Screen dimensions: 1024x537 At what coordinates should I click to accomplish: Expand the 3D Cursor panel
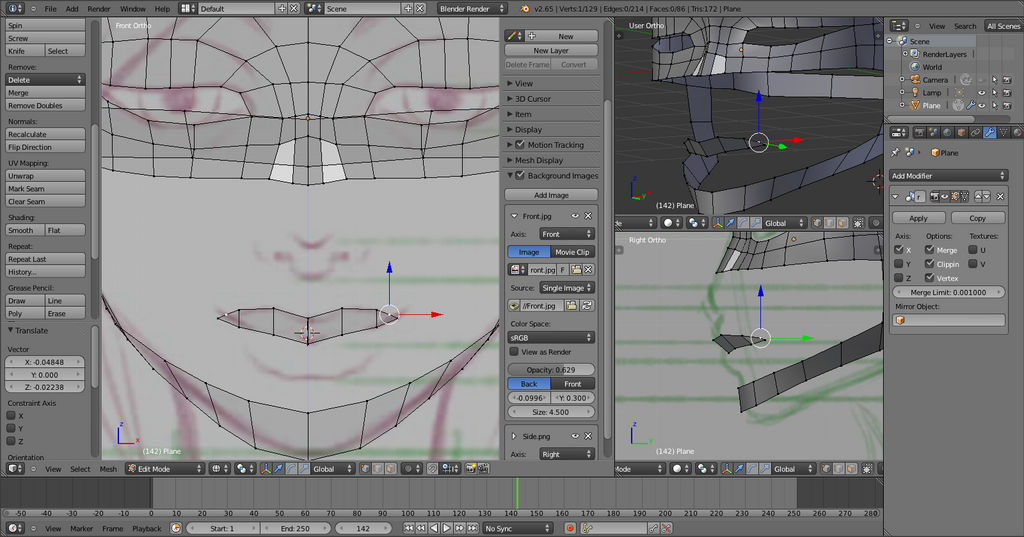tap(532, 99)
